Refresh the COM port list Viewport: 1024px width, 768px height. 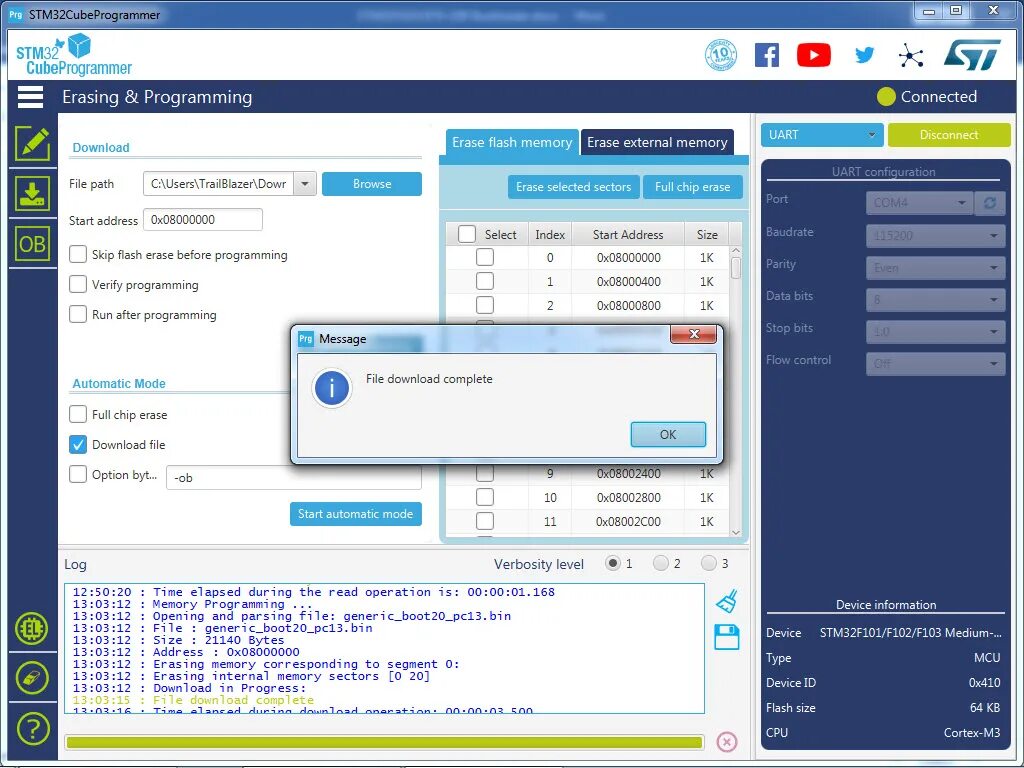[x=989, y=203]
